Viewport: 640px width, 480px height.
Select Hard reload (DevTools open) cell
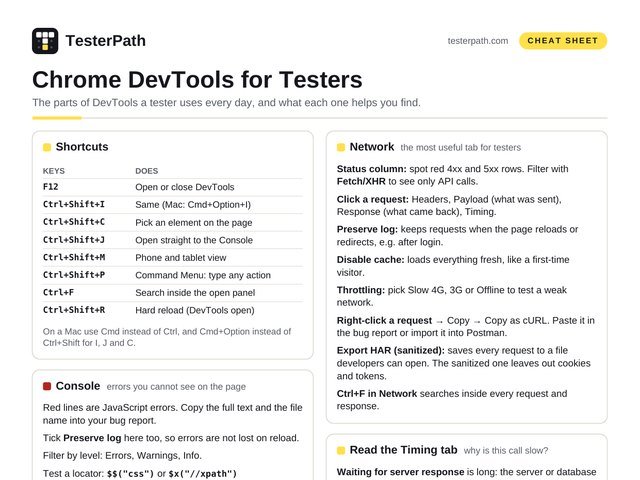pos(195,310)
